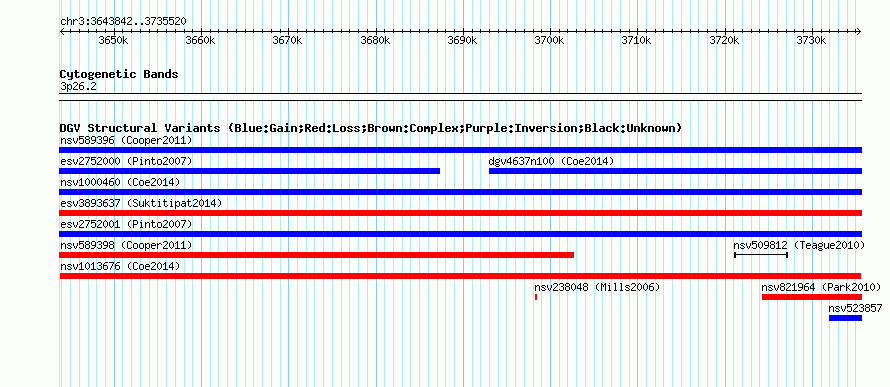Click the 3720k ruler tick label
The width and height of the screenshot is (890, 387).
click(x=724, y=40)
